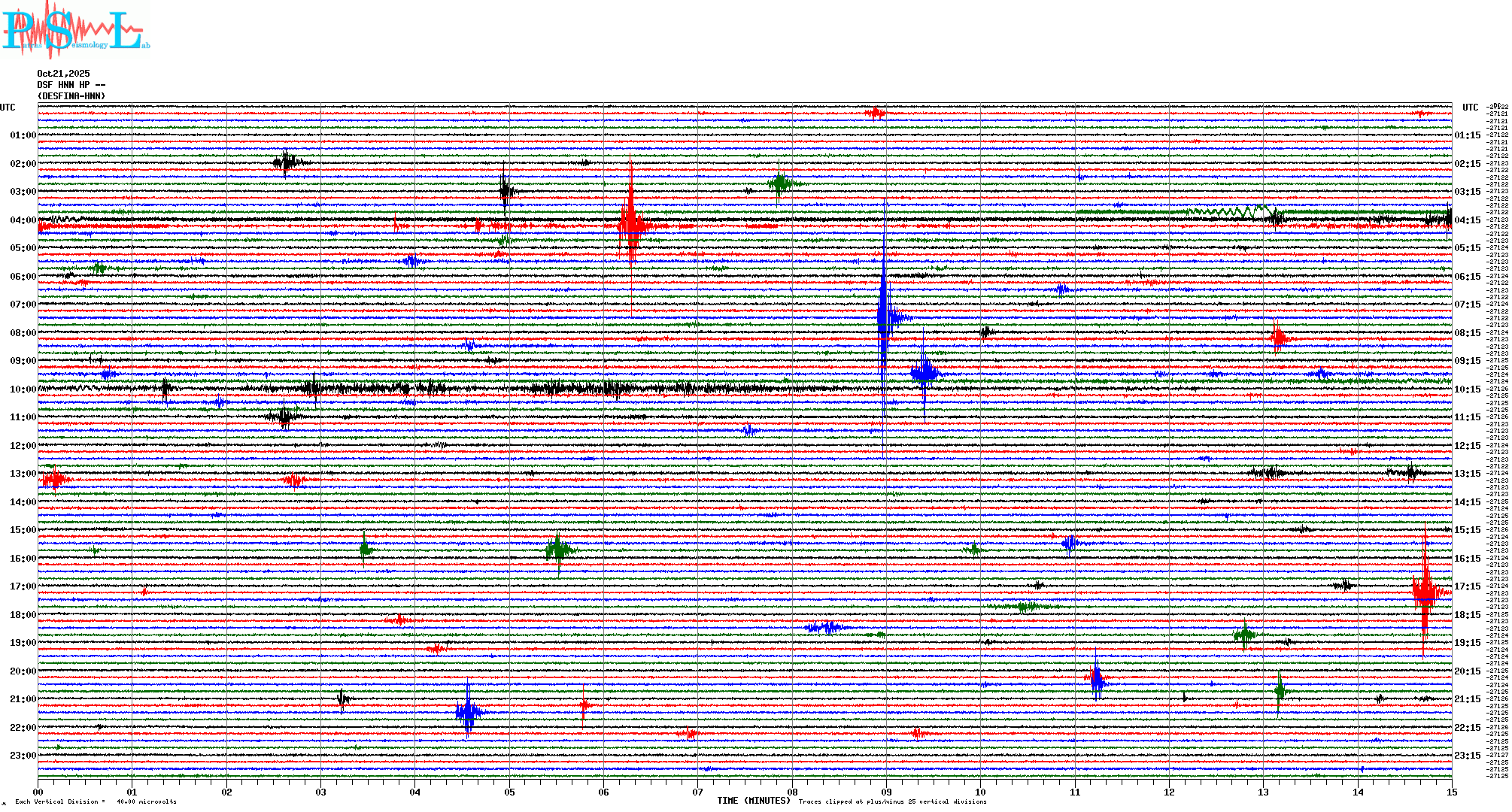Click the (DESFINA-HNN) station name label
This screenshot has height=812, width=1512.
[x=71, y=96]
